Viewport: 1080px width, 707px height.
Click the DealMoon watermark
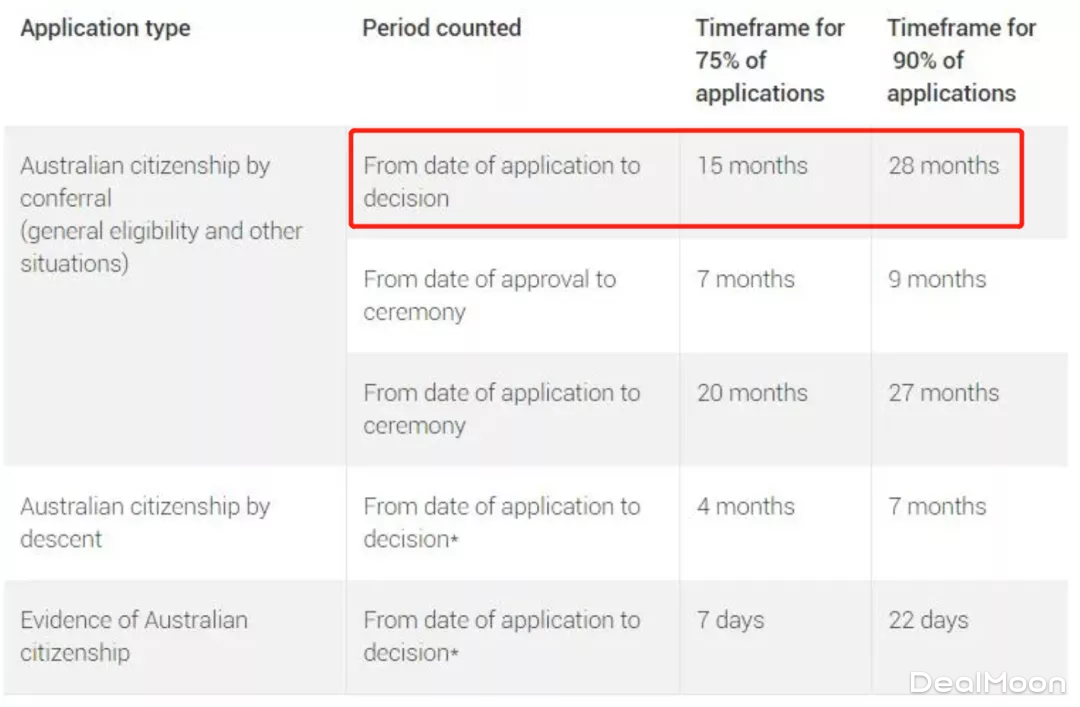tap(987, 683)
